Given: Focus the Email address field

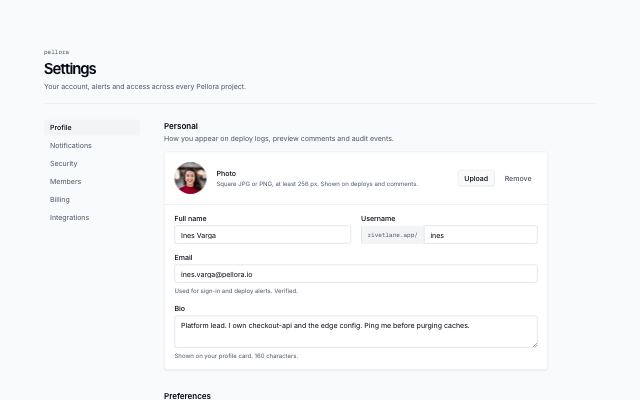Looking at the screenshot, I should 356,274.
